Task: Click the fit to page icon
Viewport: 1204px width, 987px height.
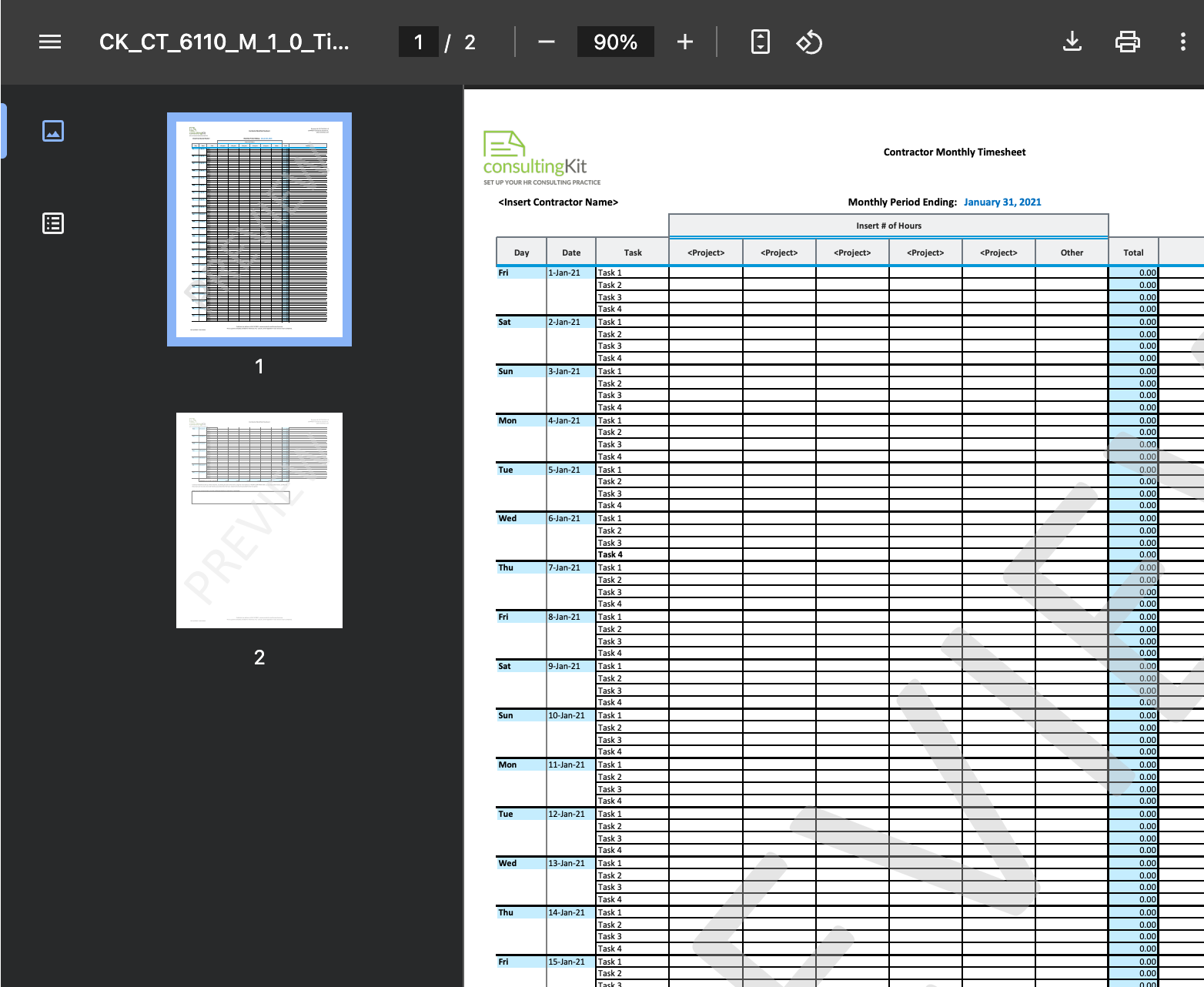Action: (x=760, y=42)
